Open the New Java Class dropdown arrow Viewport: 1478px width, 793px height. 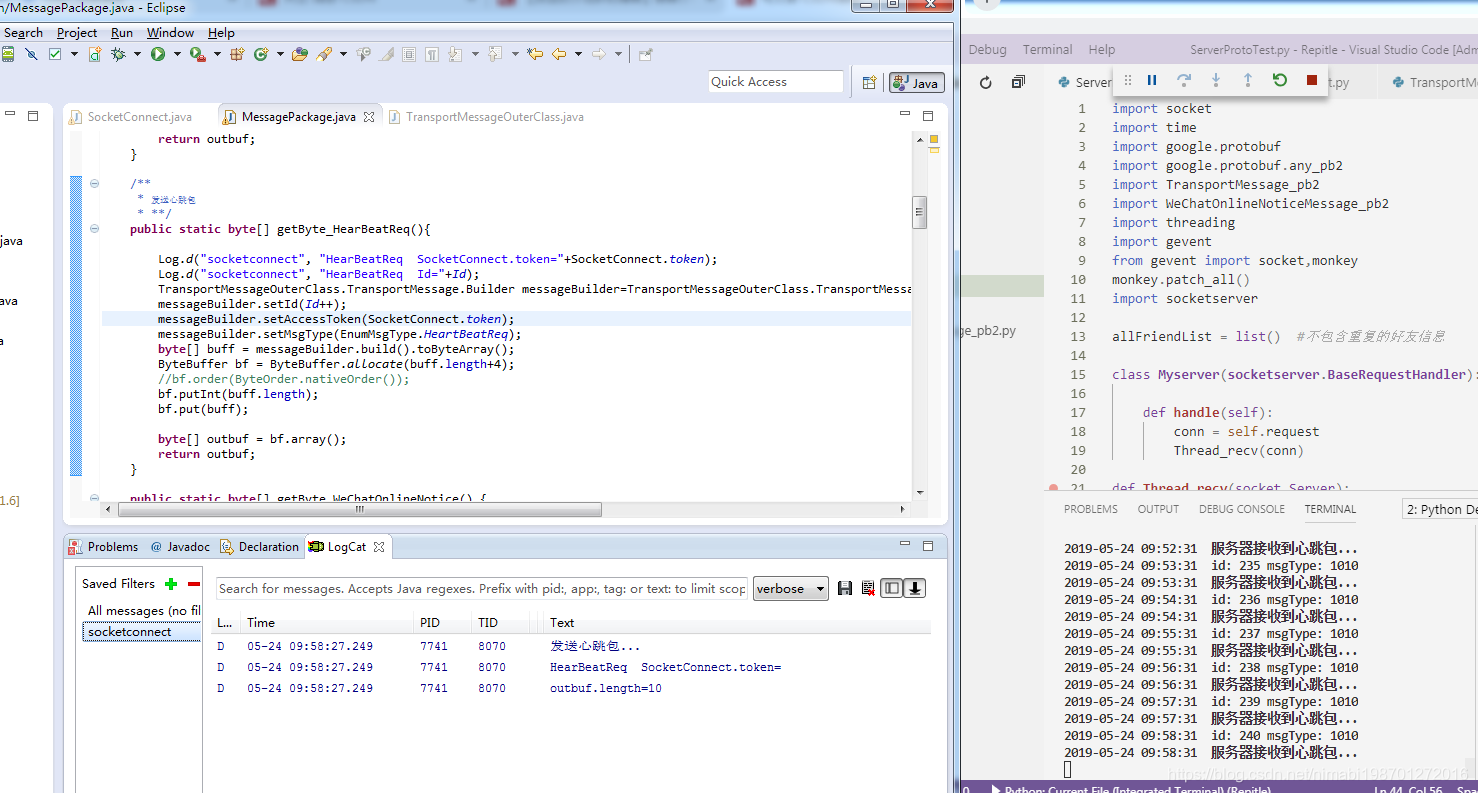(279, 54)
